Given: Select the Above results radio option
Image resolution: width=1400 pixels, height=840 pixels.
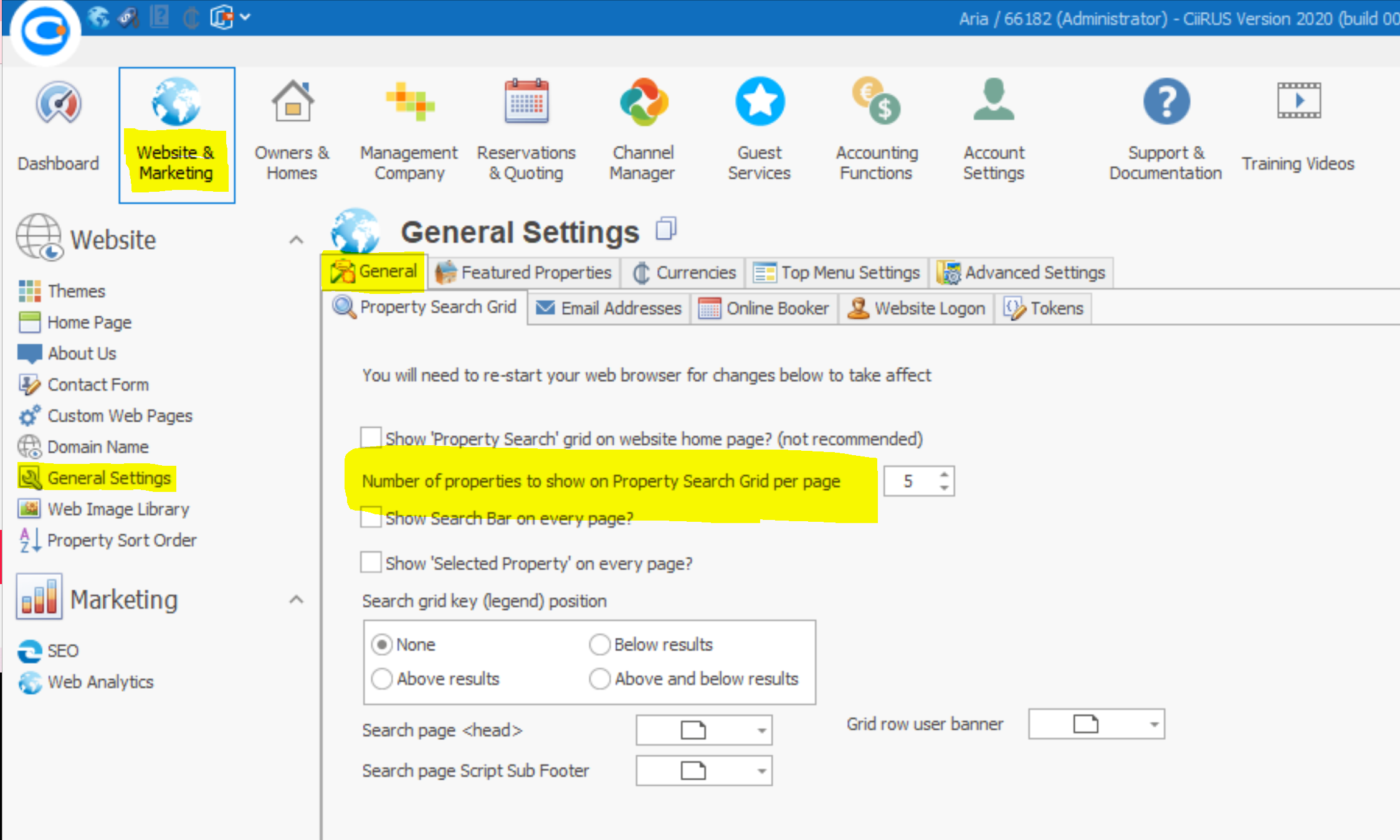Looking at the screenshot, I should [382, 678].
